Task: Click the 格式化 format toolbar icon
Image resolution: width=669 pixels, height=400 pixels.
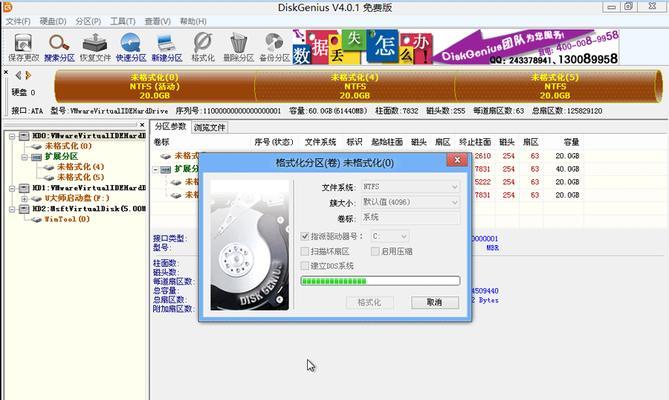Action: pyautogui.click(x=203, y=47)
